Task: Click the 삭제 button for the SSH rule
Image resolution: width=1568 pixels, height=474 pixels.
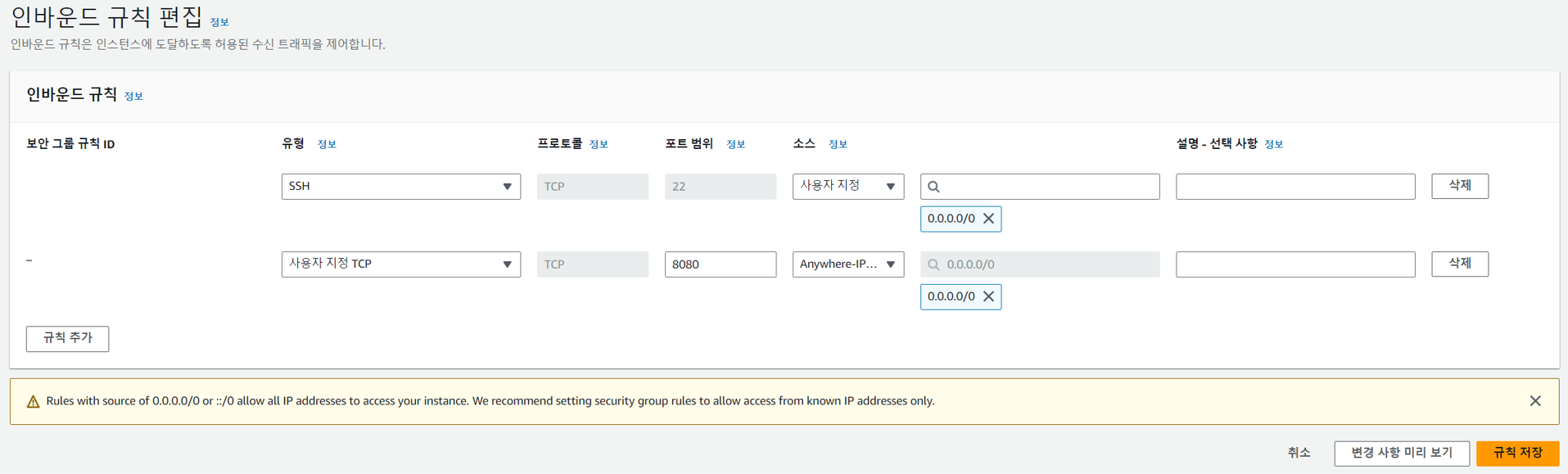Action: coord(1460,186)
